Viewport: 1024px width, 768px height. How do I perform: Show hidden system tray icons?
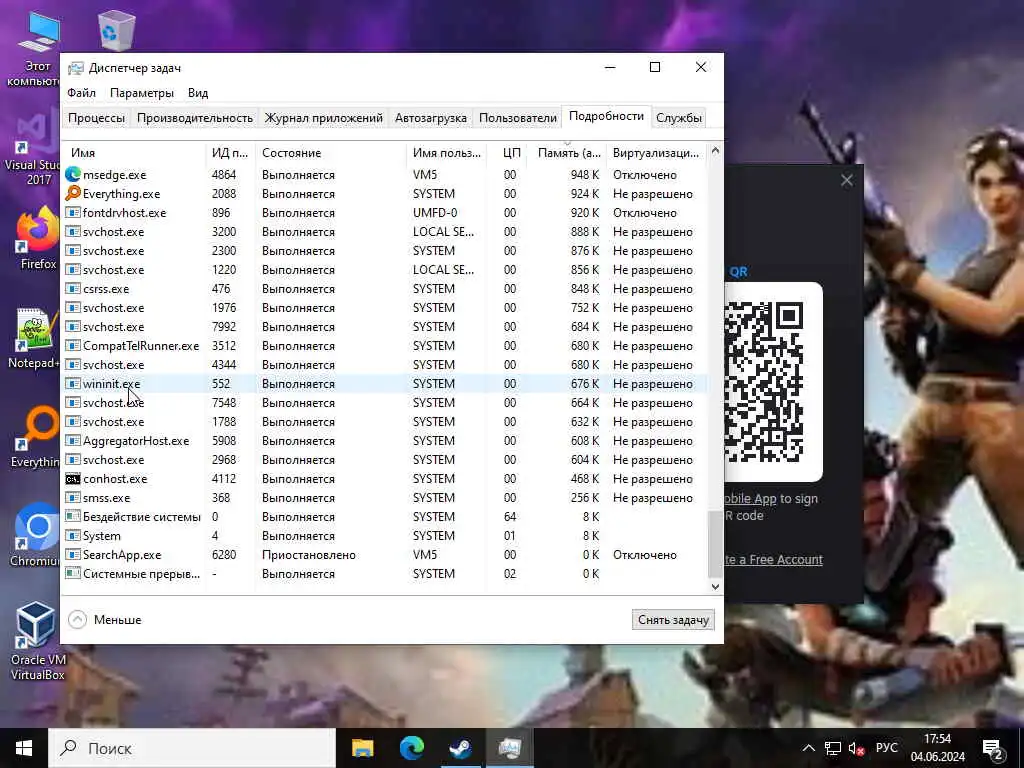pos(808,748)
